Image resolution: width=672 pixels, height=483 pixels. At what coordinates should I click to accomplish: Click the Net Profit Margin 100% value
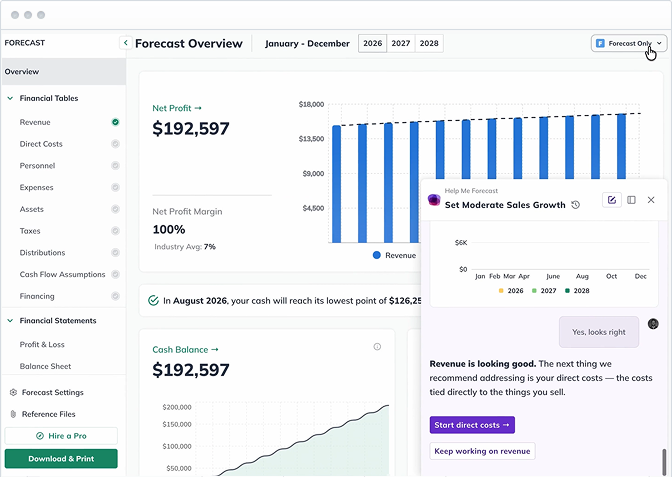tap(169, 230)
